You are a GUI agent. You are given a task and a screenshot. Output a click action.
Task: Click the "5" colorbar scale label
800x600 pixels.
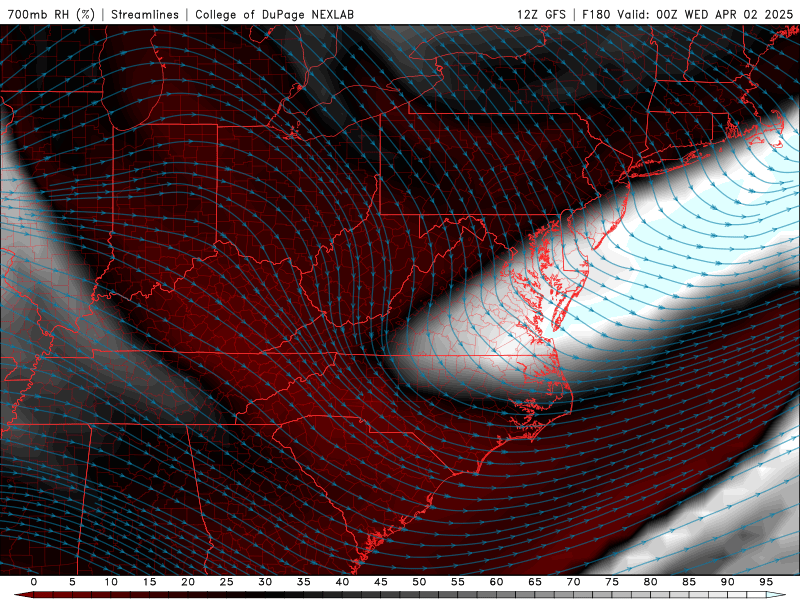(x=72, y=582)
